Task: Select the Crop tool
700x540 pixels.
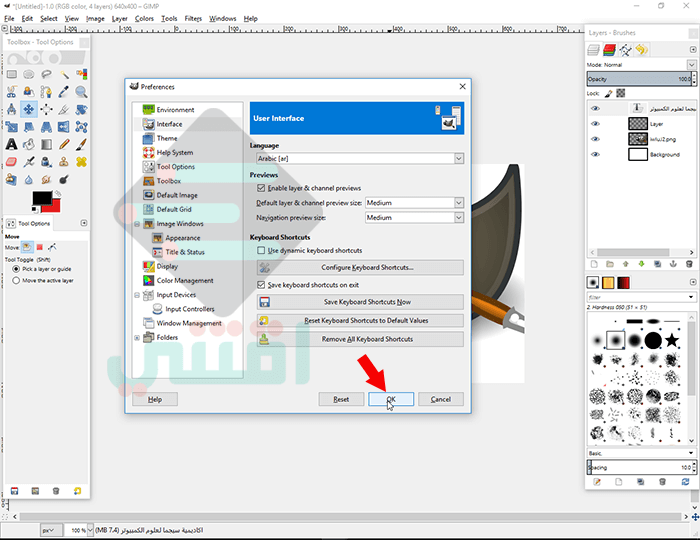Action: (x=64, y=109)
